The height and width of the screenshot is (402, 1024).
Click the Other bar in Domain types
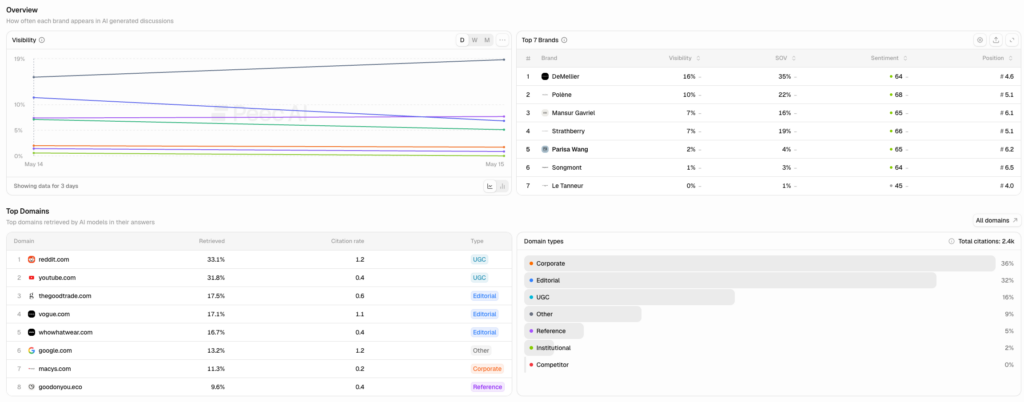pyautogui.click(x=583, y=314)
